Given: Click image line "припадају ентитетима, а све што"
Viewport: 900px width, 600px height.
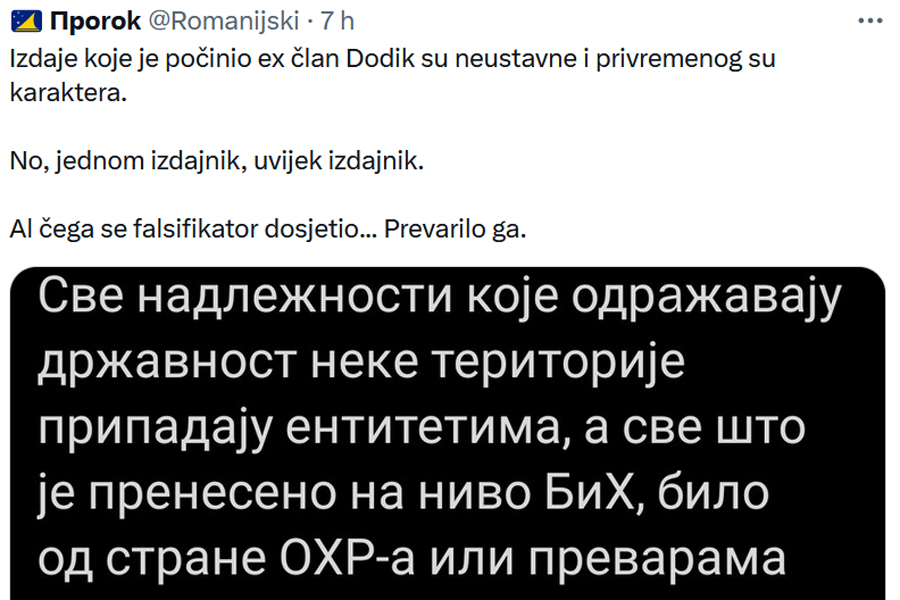Looking at the screenshot, I should 420,428.
